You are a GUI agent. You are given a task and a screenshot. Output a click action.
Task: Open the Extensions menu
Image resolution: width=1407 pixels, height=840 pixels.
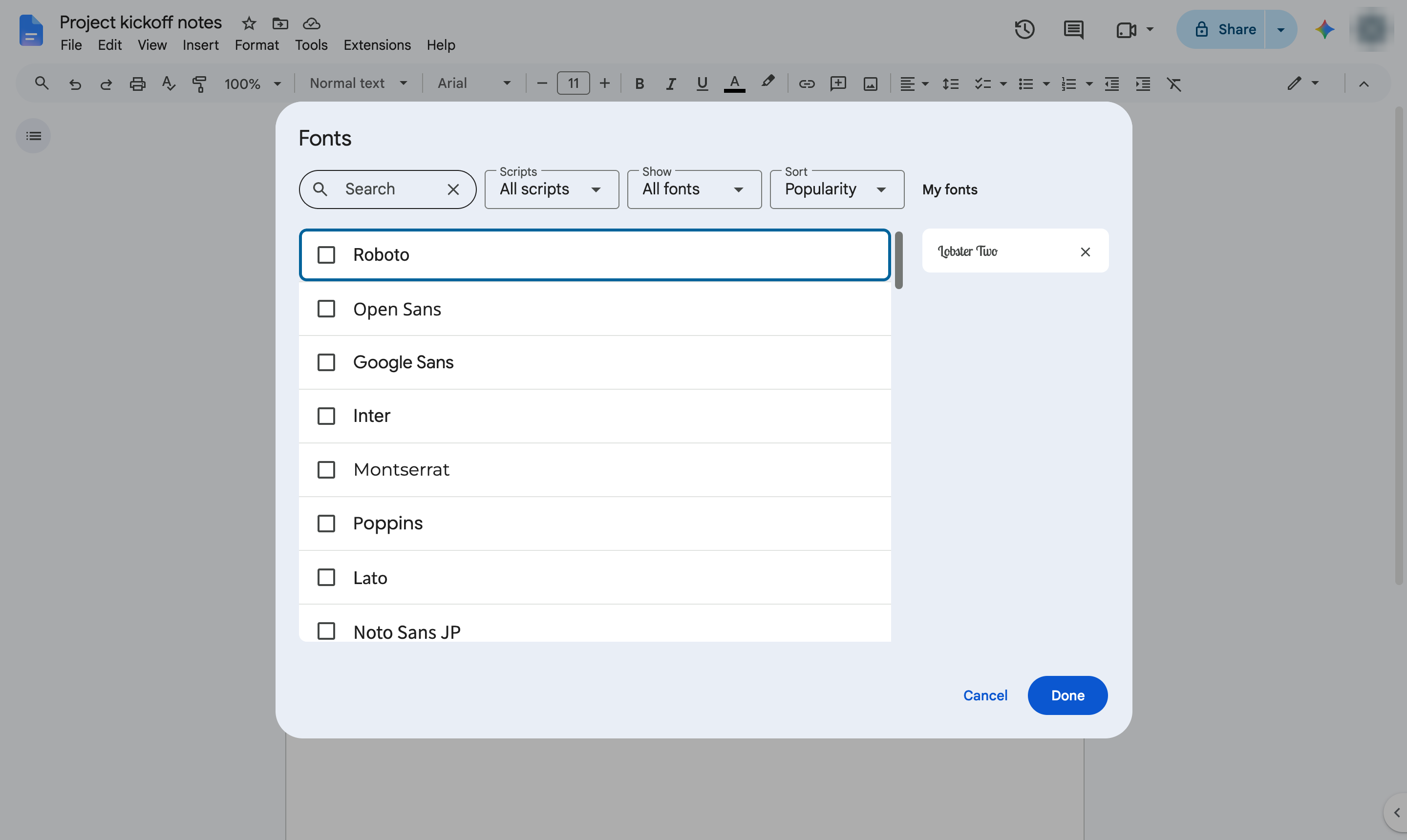(x=377, y=45)
